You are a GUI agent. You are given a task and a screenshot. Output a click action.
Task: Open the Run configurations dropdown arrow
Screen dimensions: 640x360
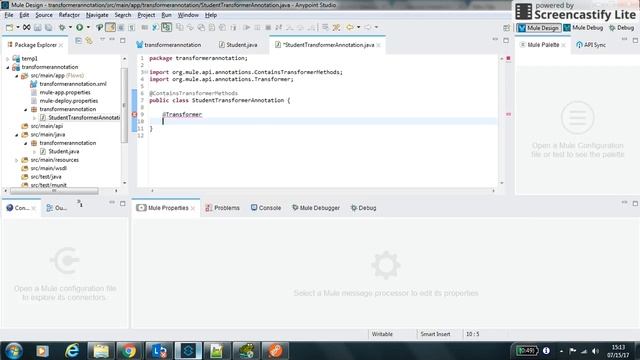tap(88, 27)
